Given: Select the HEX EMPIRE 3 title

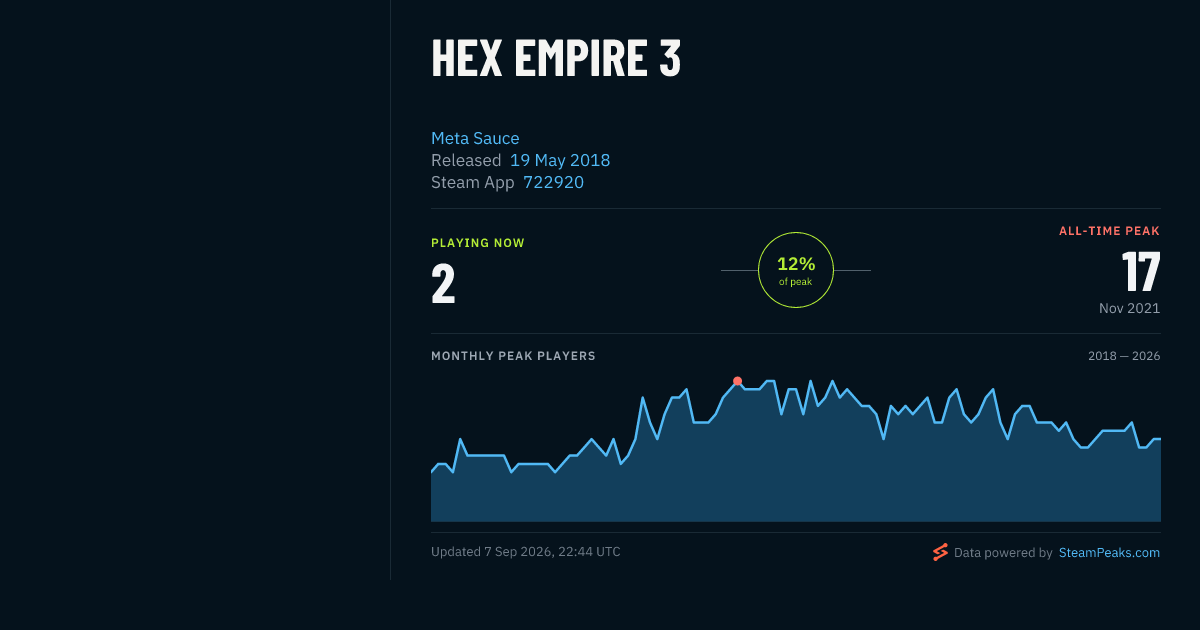Looking at the screenshot, I should (556, 59).
